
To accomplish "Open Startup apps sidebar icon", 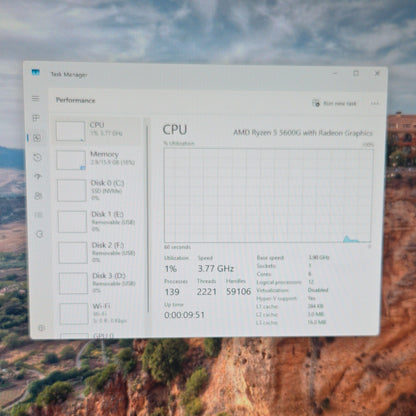I will tap(38, 176).
